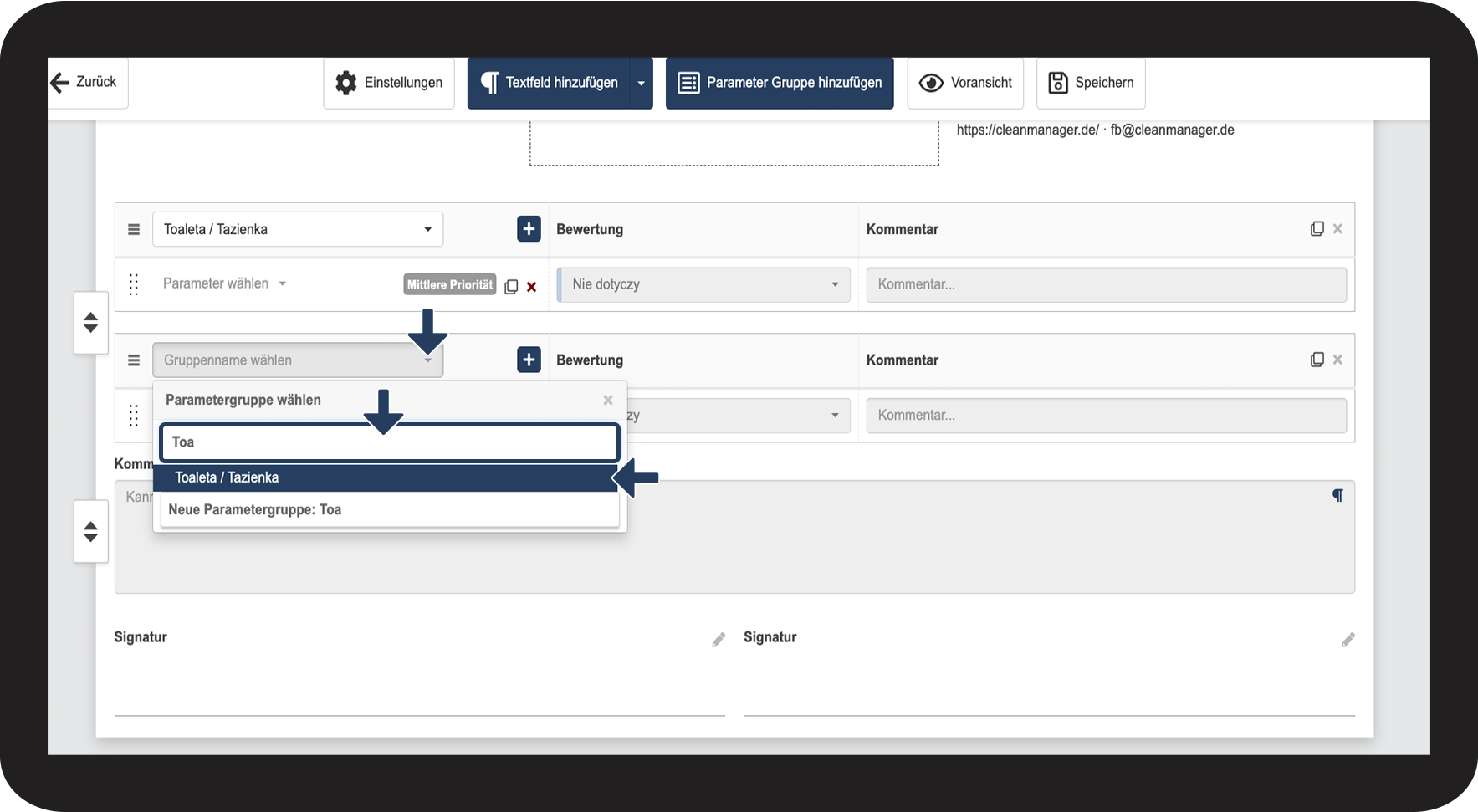This screenshot has height=812, width=1478.
Task: Add parameter with plus icon in second group
Action: (x=529, y=360)
